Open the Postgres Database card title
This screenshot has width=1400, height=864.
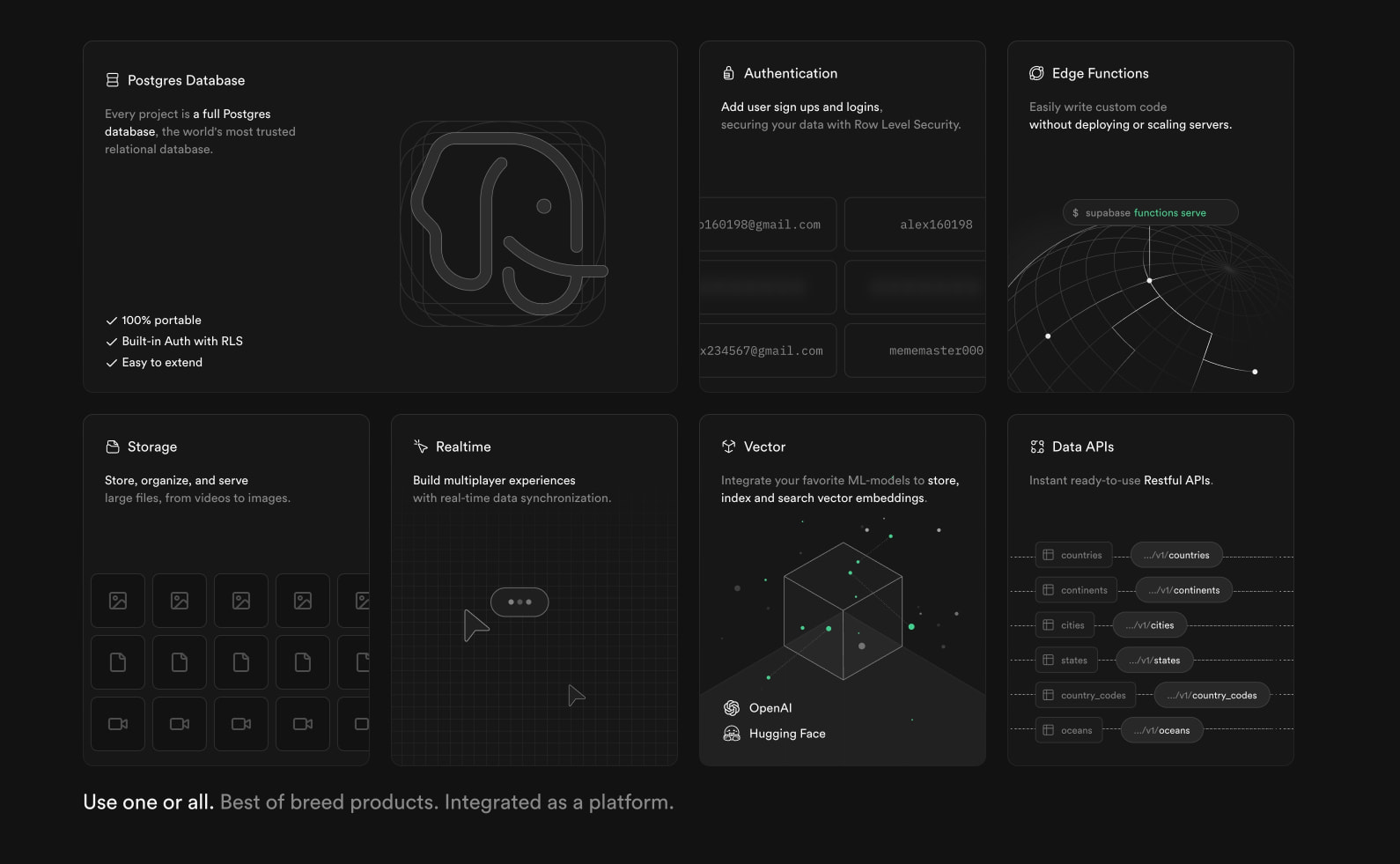pyautogui.click(x=186, y=80)
